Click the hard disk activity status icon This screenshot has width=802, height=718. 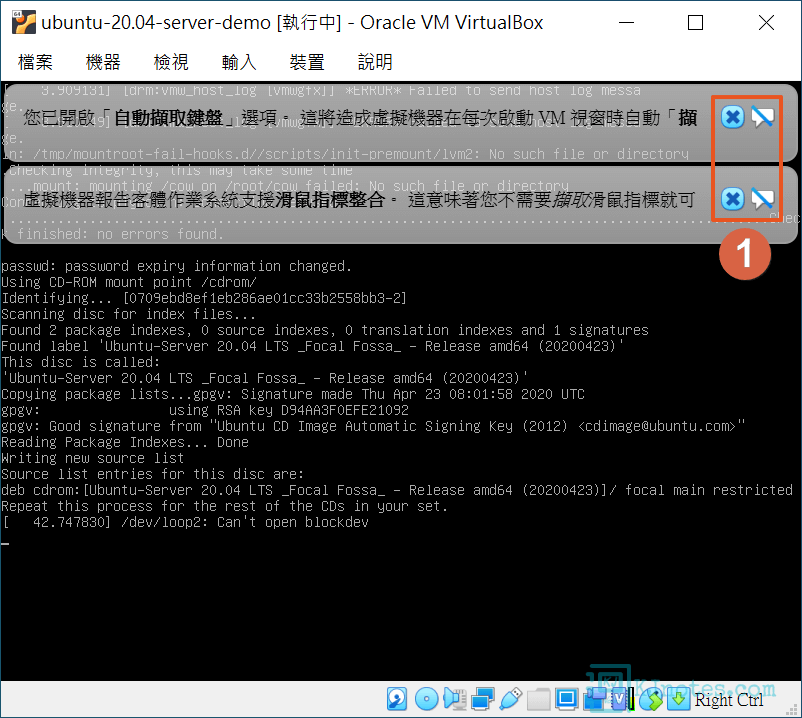tap(397, 699)
